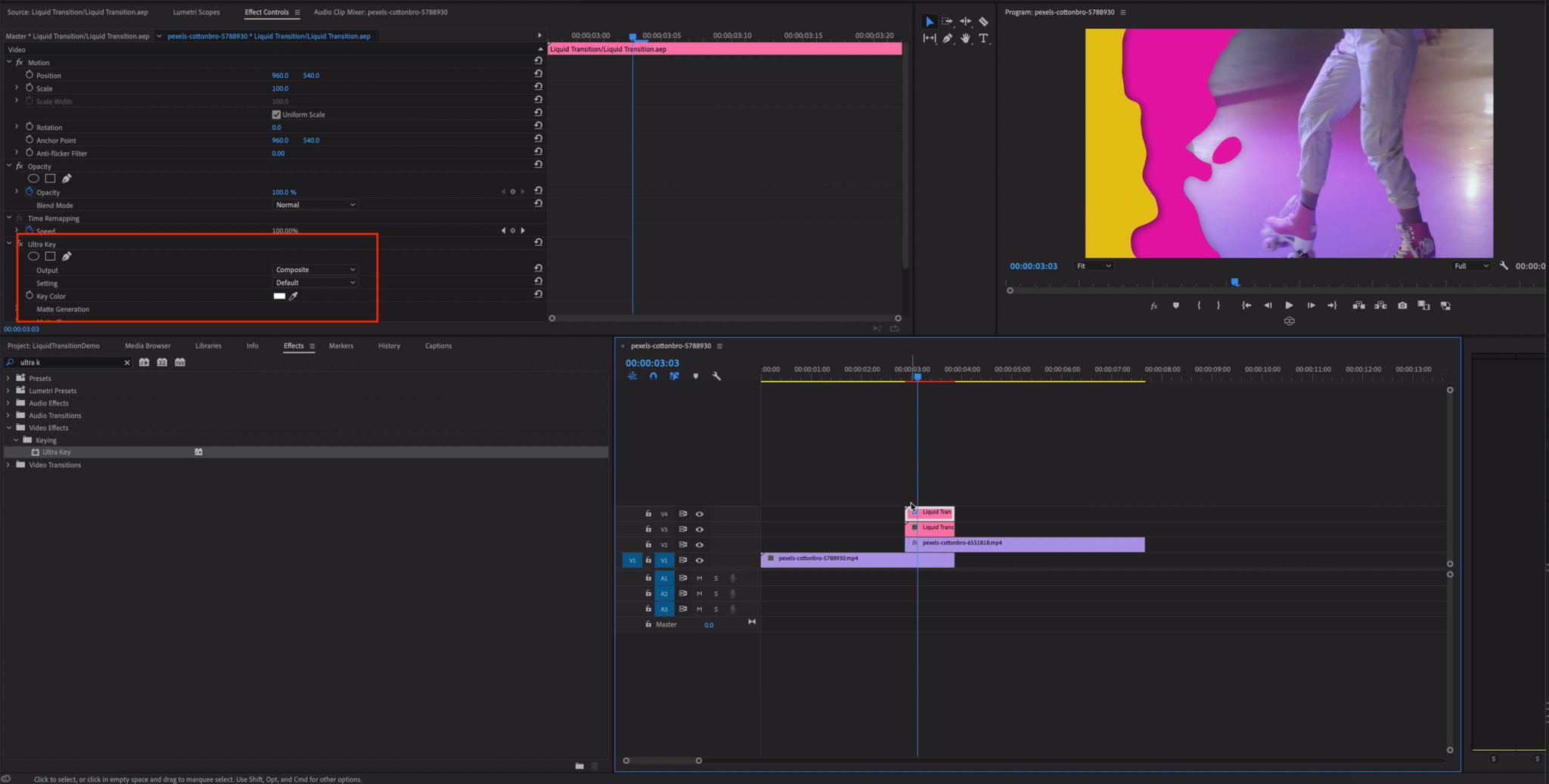Play the program monitor sequence
1549x784 pixels.
point(1289,305)
